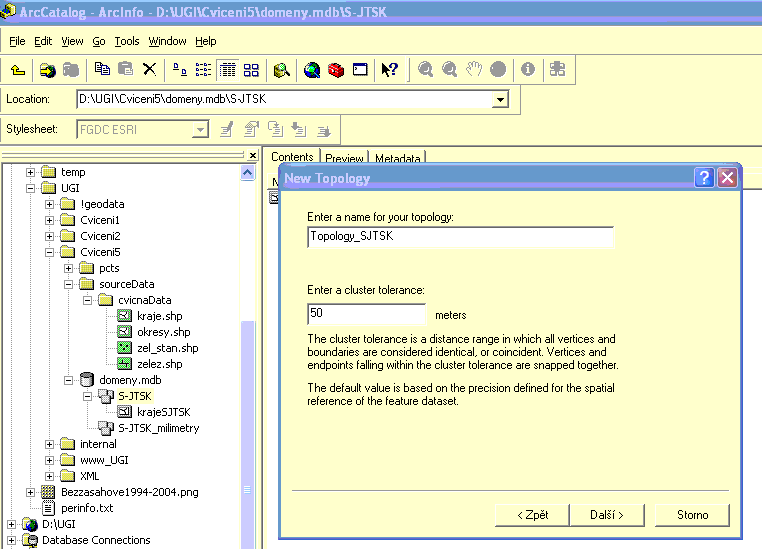
Task: Select the Contents tab
Action: click(x=292, y=156)
